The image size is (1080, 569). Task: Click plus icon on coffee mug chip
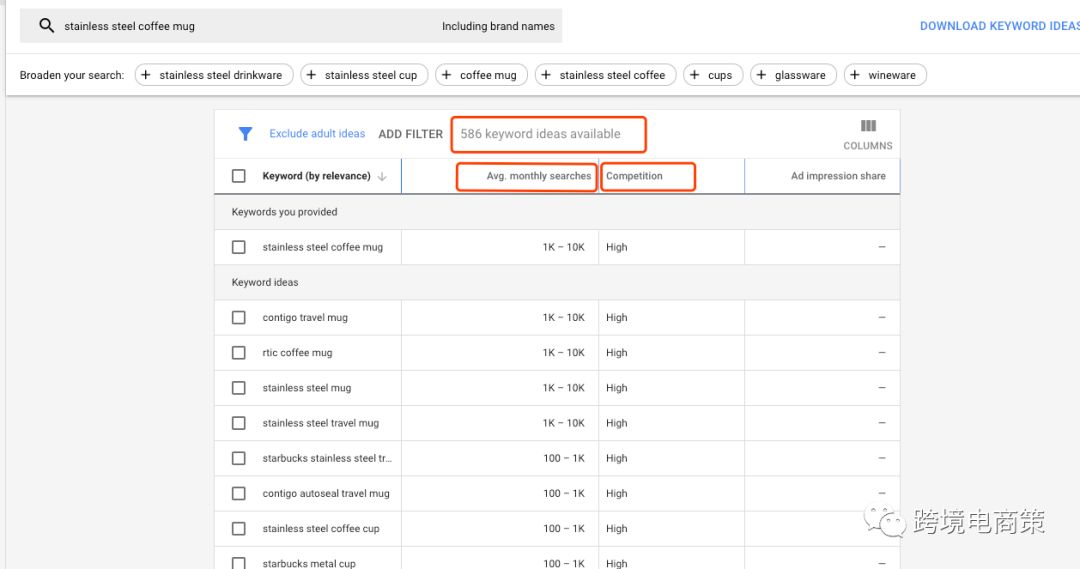pyautogui.click(x=447, y=75)
